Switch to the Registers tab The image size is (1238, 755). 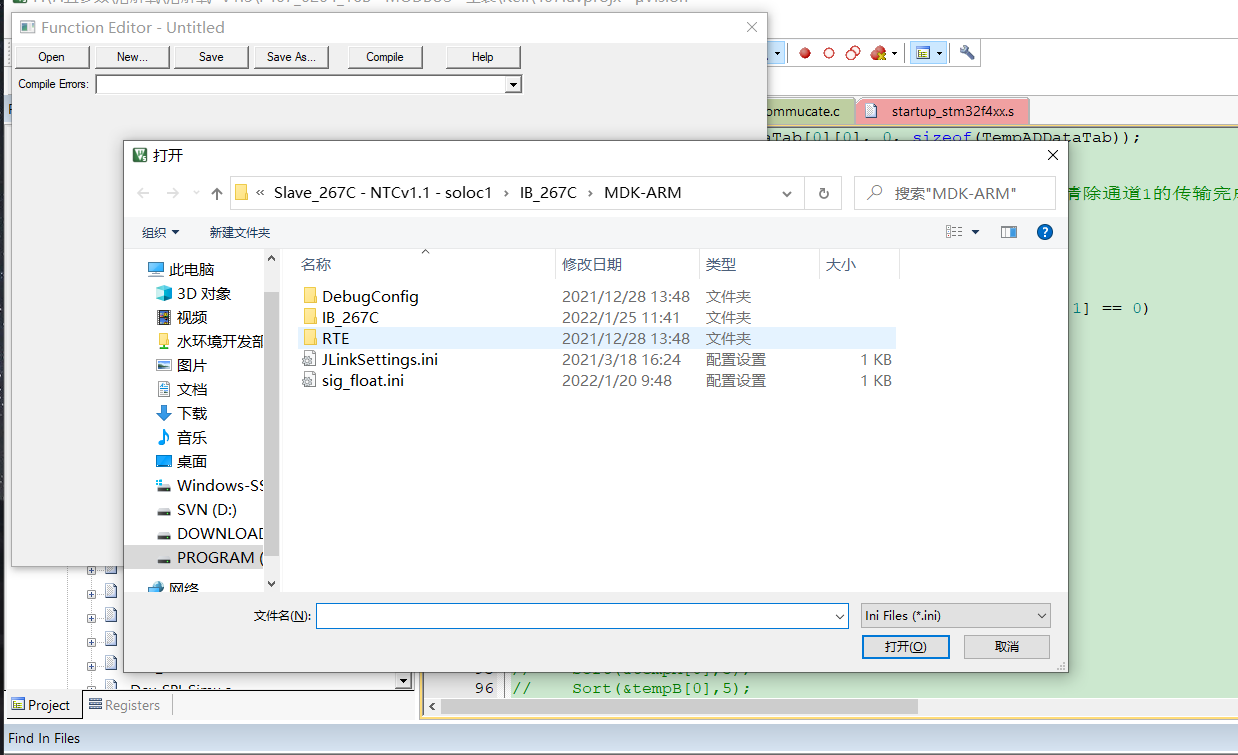(126, 705)
